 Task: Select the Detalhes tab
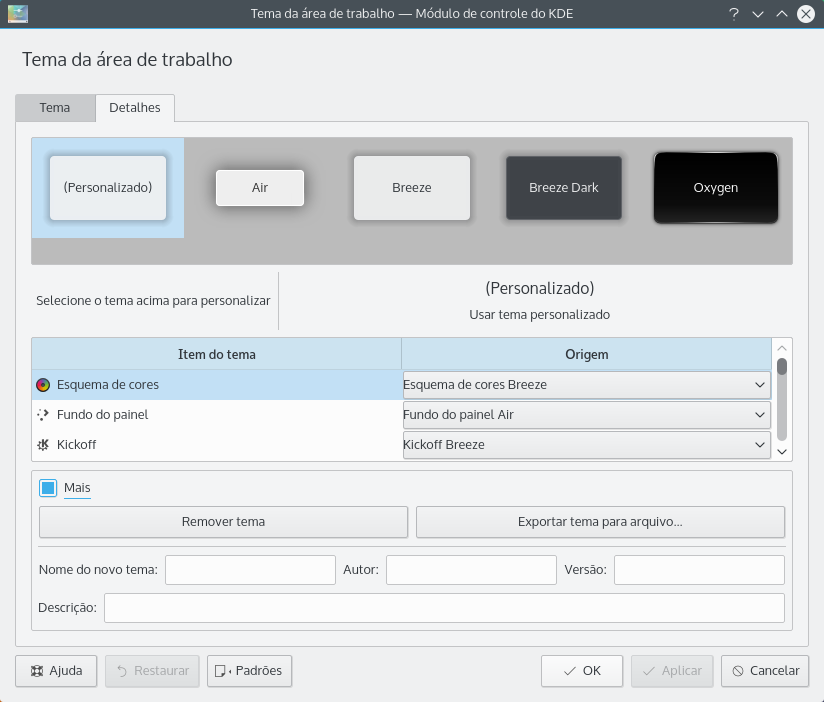tap(134, 108)
